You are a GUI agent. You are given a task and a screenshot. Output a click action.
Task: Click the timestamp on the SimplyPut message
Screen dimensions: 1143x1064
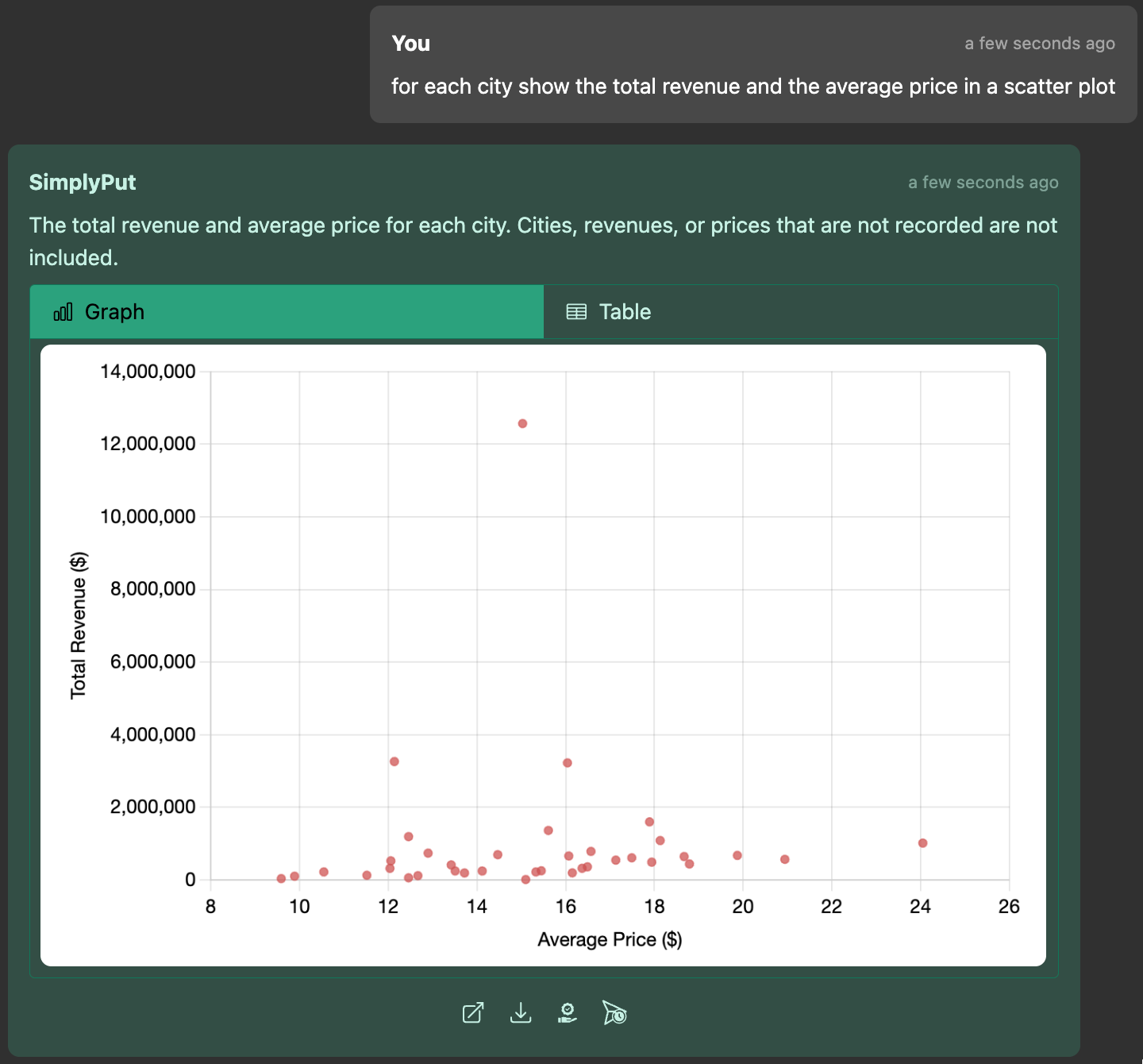coord(983,183)
